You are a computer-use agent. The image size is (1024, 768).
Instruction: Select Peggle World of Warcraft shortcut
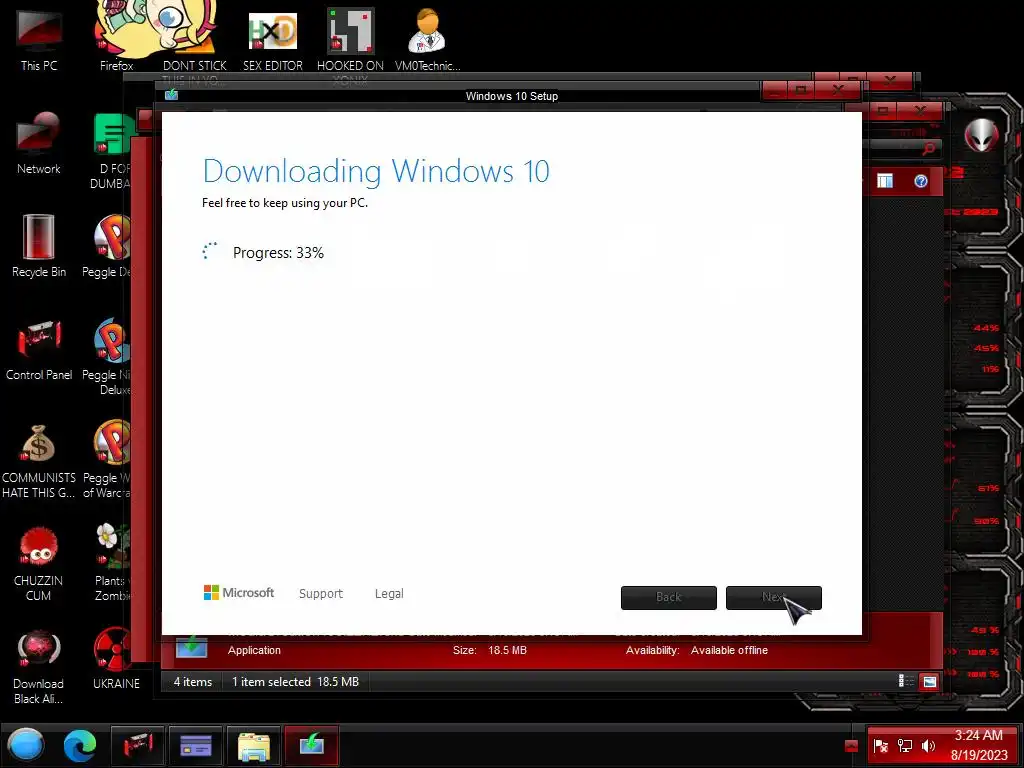(108, 460)
